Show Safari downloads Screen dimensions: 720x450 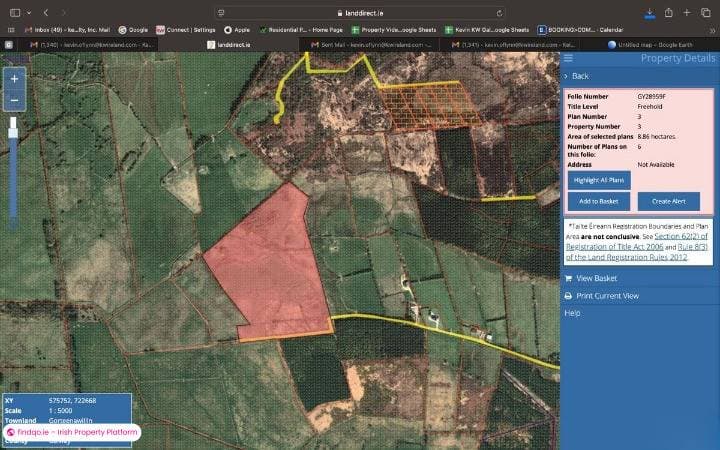click(650, 13)
